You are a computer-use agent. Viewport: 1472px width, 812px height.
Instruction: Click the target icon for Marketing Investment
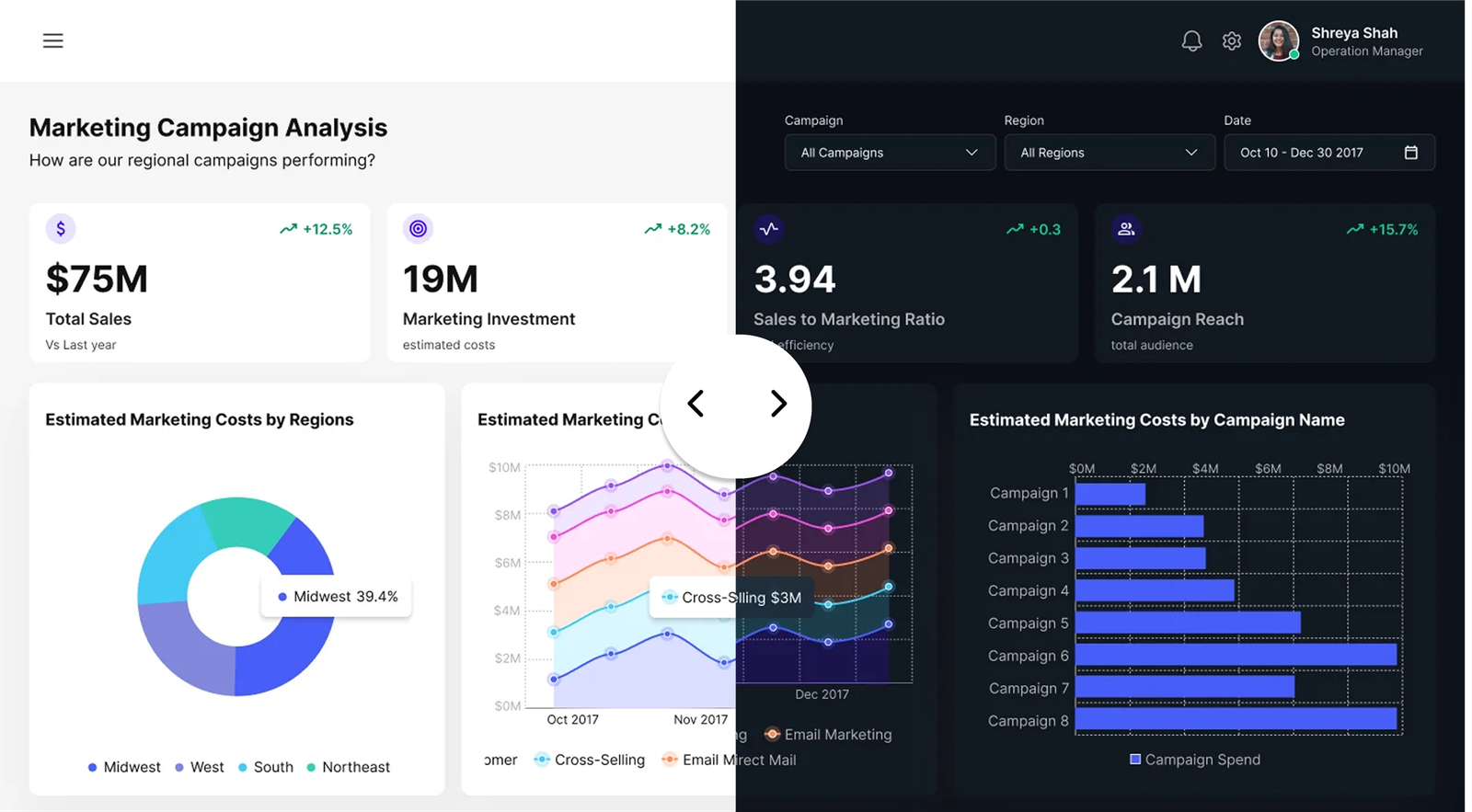click(419, 229)
